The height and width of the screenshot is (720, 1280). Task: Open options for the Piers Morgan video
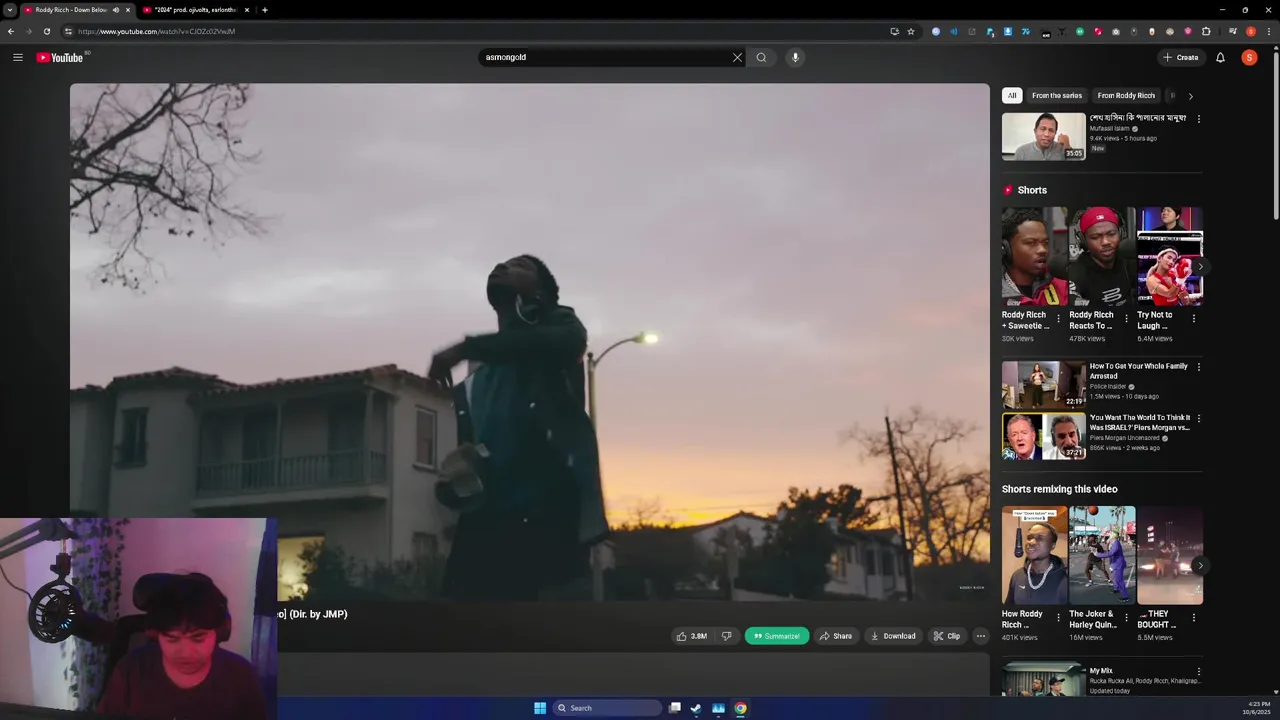[x=1199, y=418]
